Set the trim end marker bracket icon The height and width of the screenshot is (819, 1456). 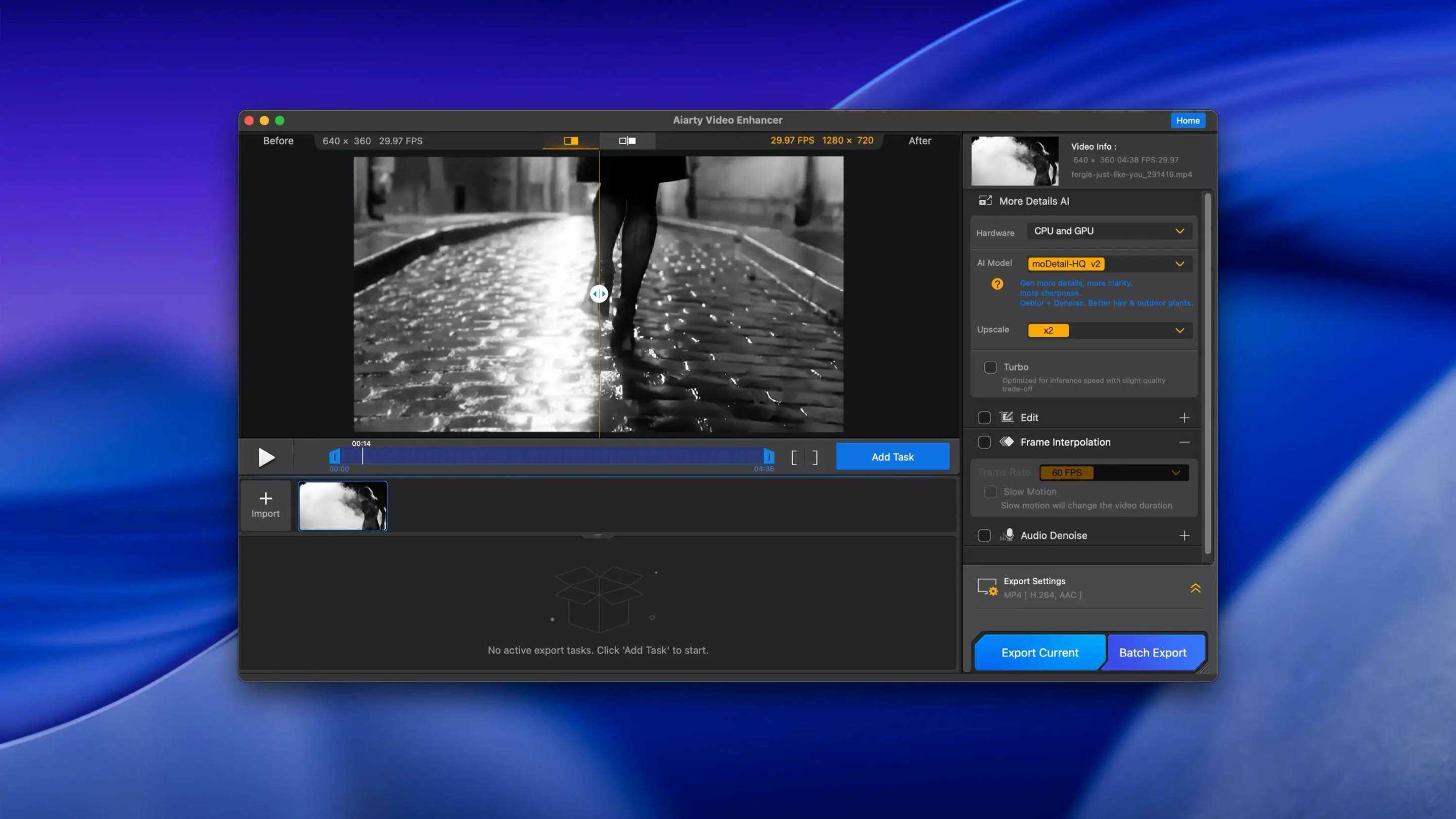pos(815,458)
